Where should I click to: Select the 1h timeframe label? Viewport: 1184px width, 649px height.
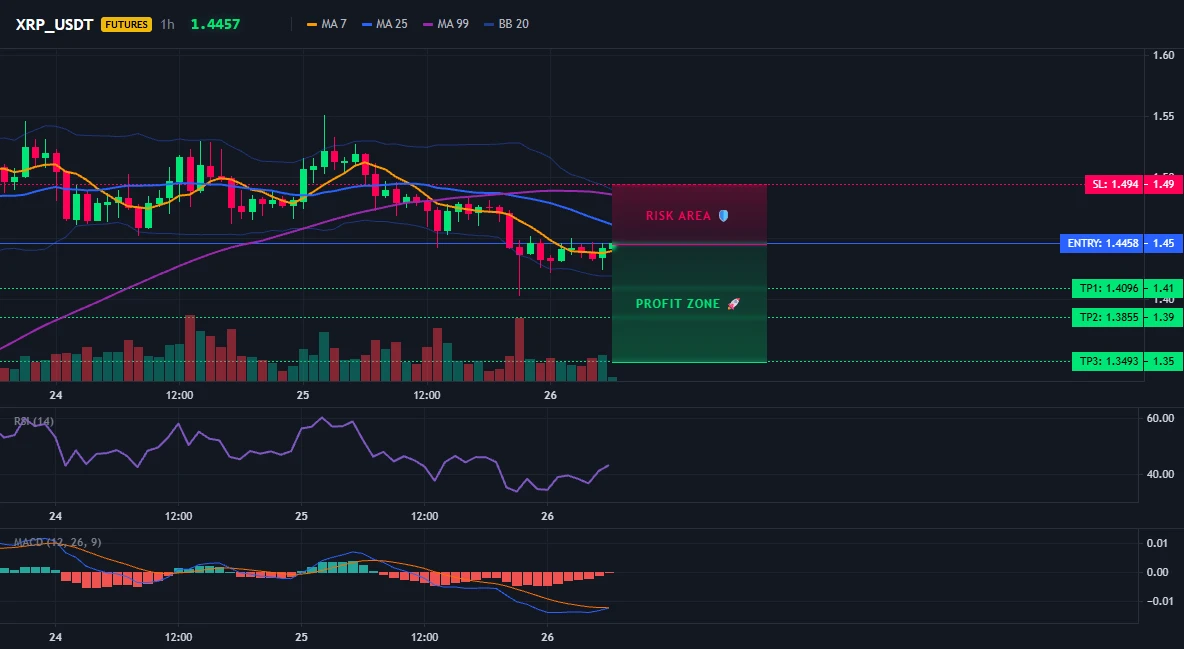[x=168, y=24]
